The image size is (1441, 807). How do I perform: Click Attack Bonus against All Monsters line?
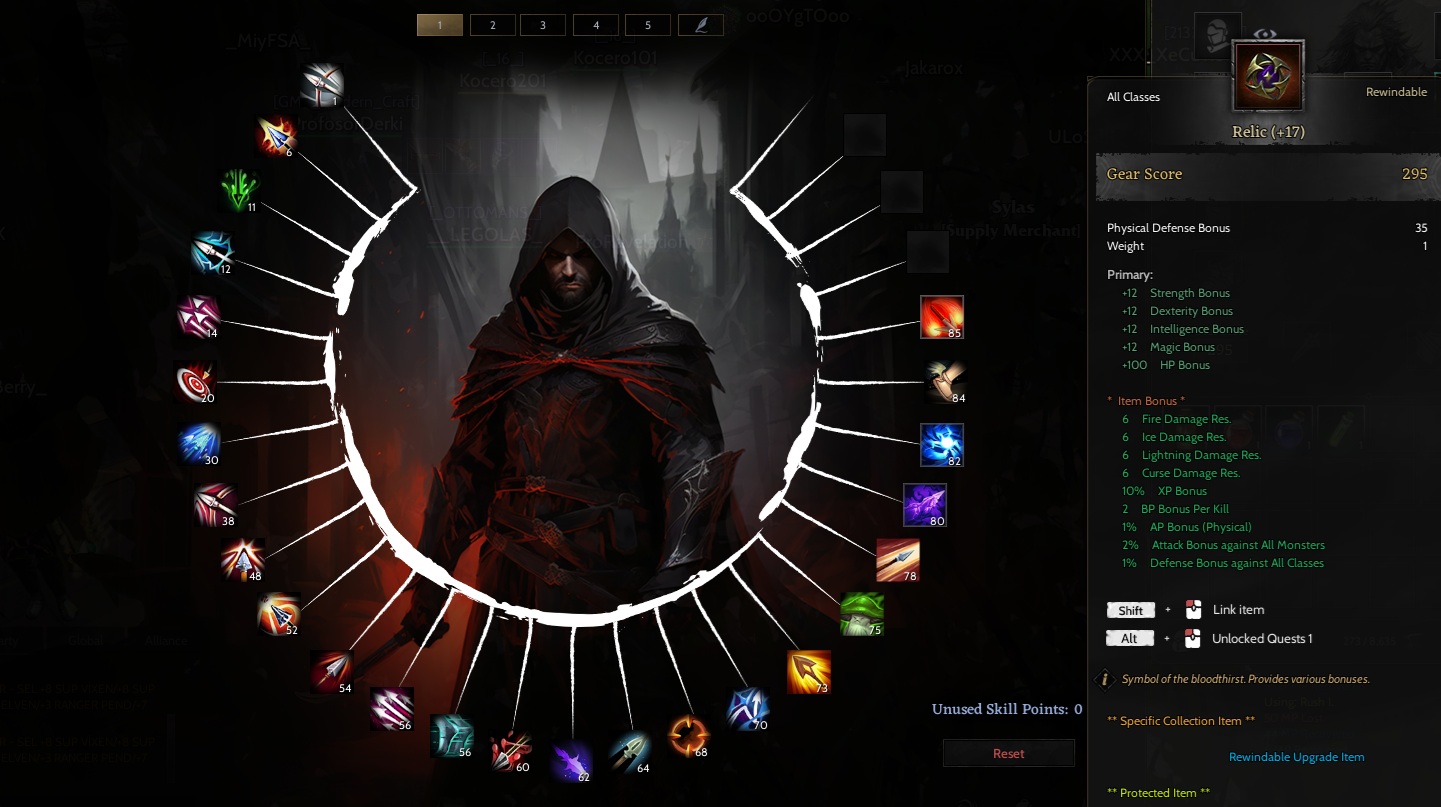coord(1223,545)
